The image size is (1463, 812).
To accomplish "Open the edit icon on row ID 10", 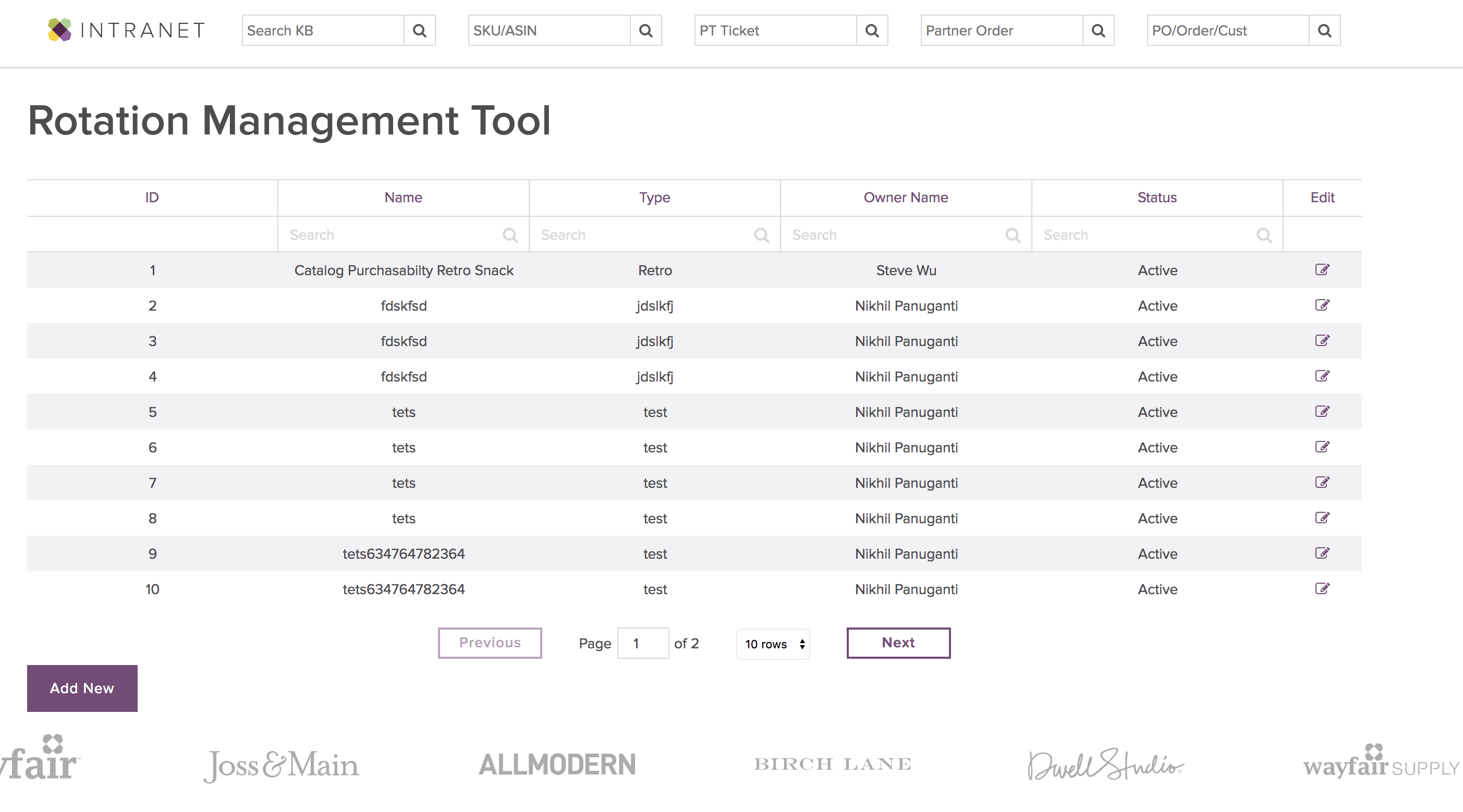I will (1322, 589).
